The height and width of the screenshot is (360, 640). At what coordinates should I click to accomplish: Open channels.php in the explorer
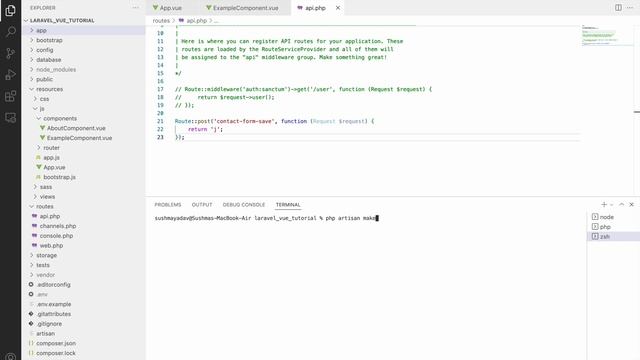coord(83,226)
